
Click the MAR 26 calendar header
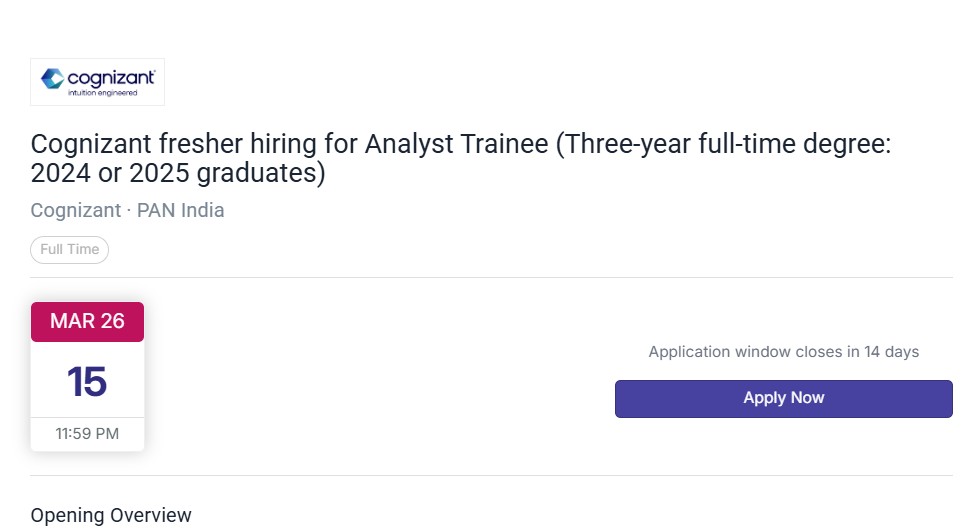(87, 321)
